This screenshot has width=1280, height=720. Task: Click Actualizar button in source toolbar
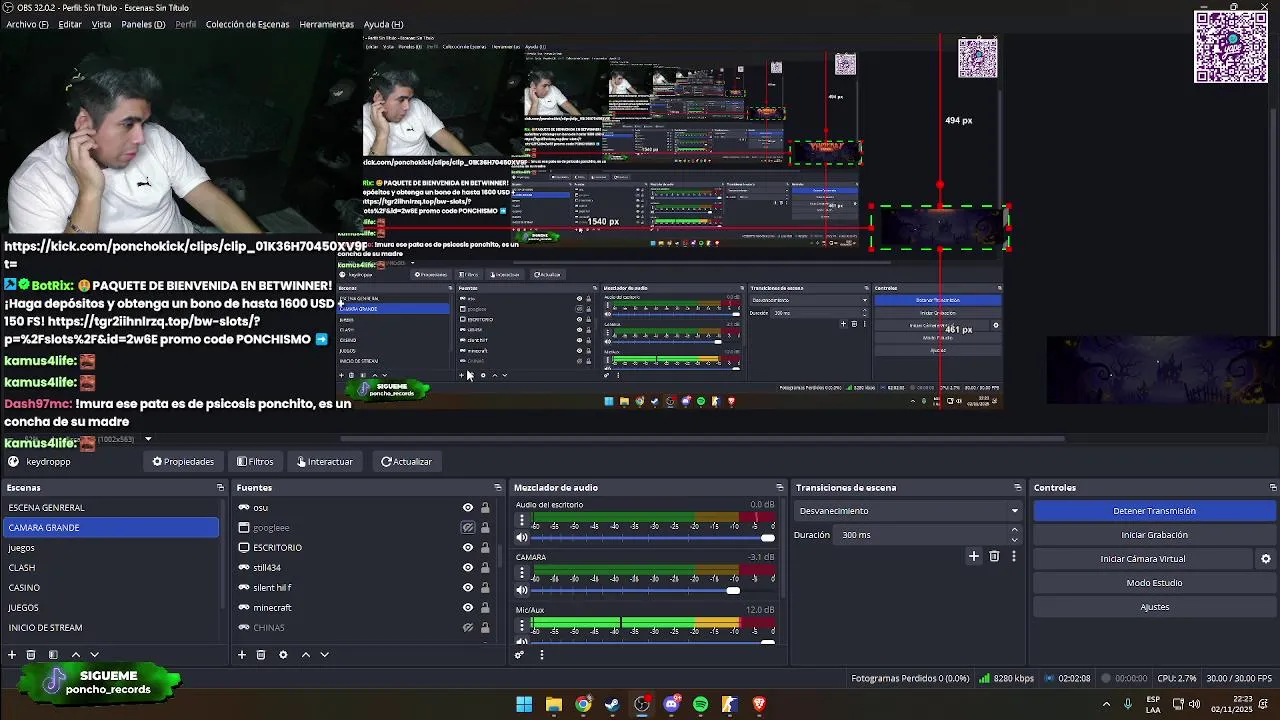pos(406,462)
